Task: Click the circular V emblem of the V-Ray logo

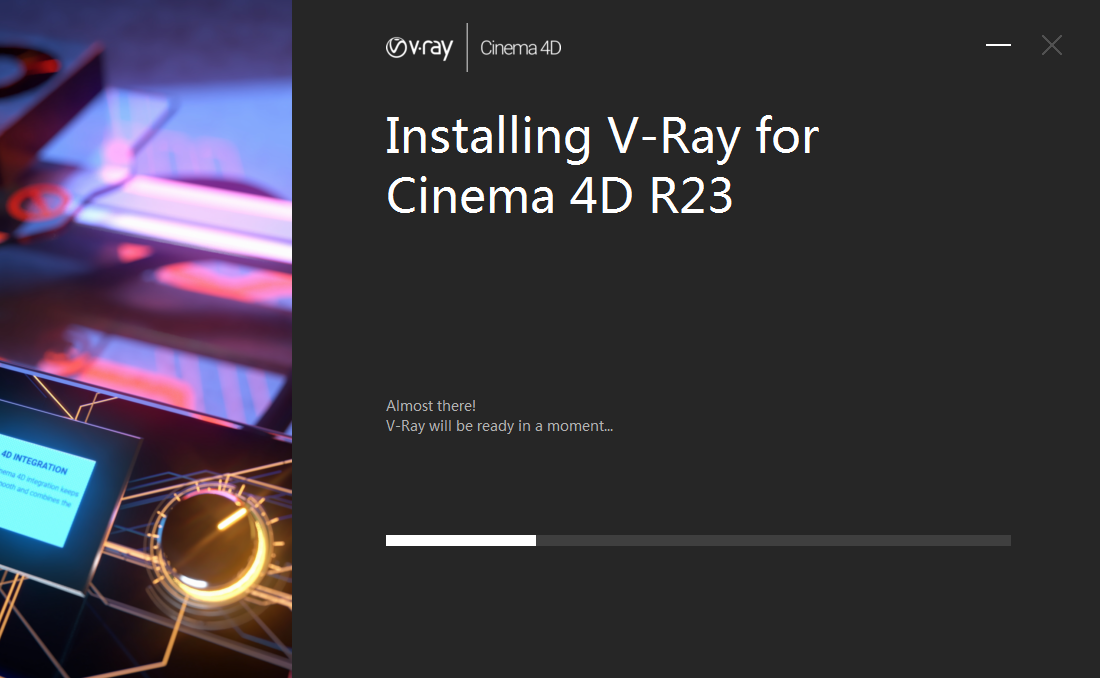Action: click(396, 48)
